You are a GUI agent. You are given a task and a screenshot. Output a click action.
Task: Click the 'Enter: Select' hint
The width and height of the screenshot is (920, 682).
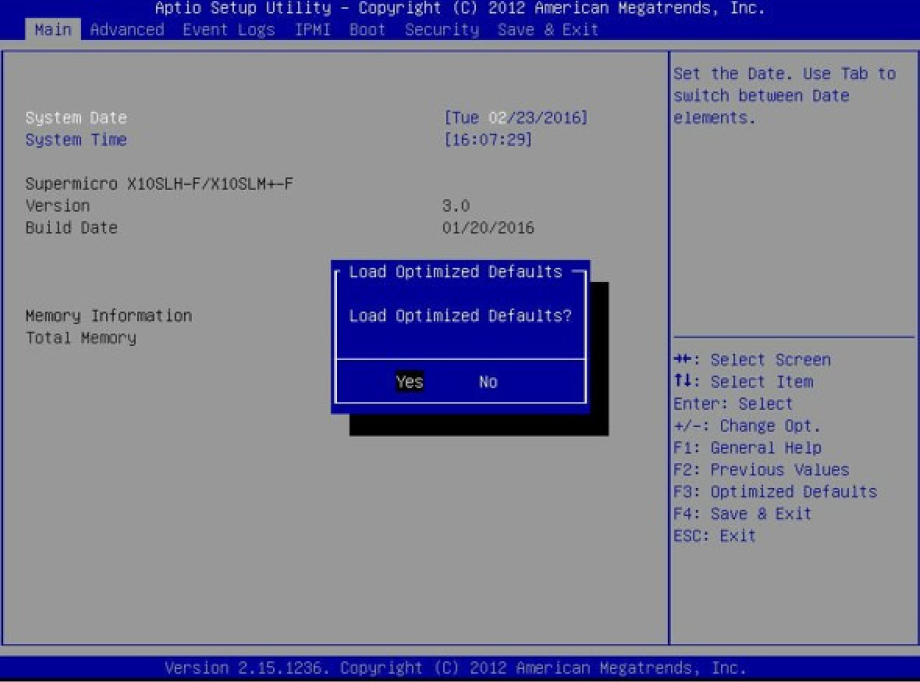(733, 404)
